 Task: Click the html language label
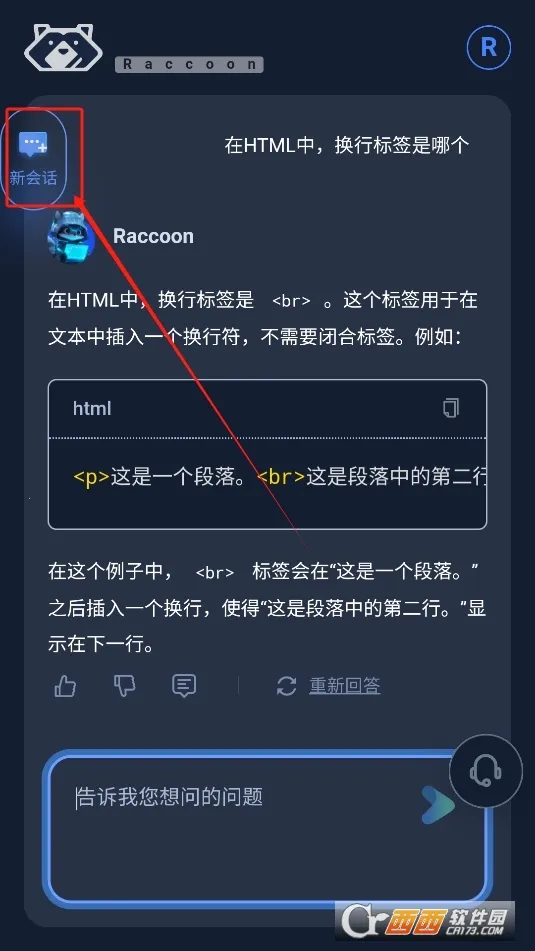(92, 408)
